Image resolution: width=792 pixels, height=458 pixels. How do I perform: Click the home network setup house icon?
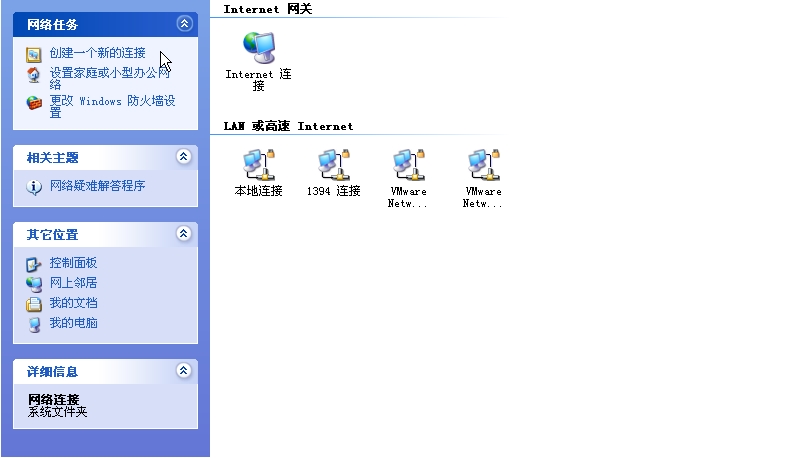click(x=34, y=75)
